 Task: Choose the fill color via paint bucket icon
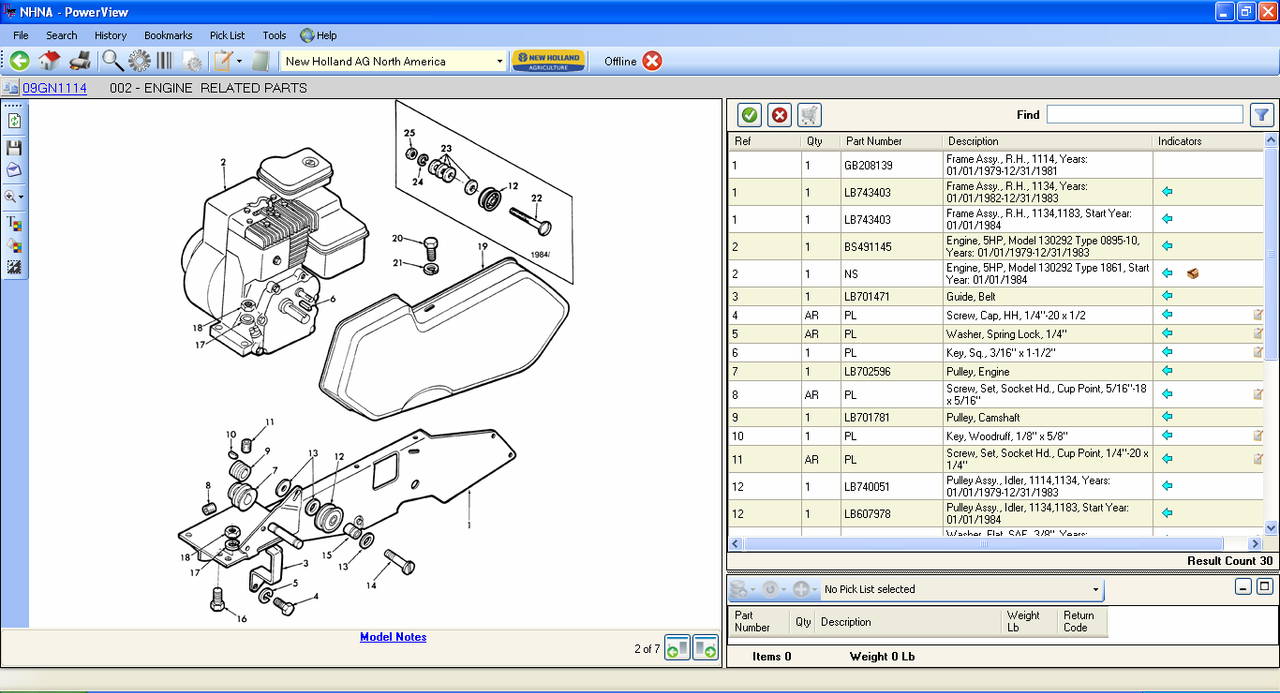[14, 245]
